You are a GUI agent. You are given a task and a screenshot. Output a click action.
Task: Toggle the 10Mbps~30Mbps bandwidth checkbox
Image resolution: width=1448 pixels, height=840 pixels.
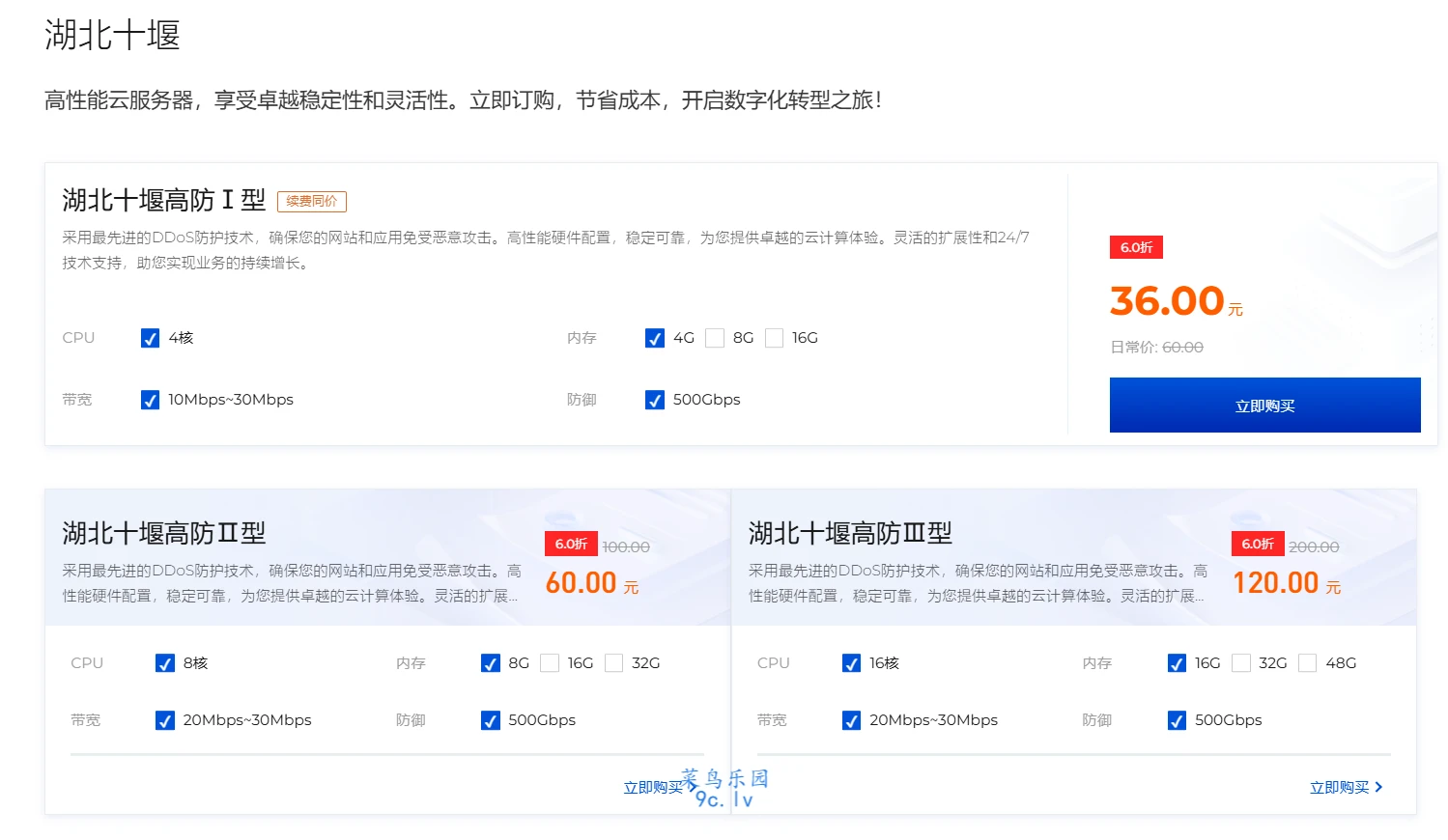(150, 400)
